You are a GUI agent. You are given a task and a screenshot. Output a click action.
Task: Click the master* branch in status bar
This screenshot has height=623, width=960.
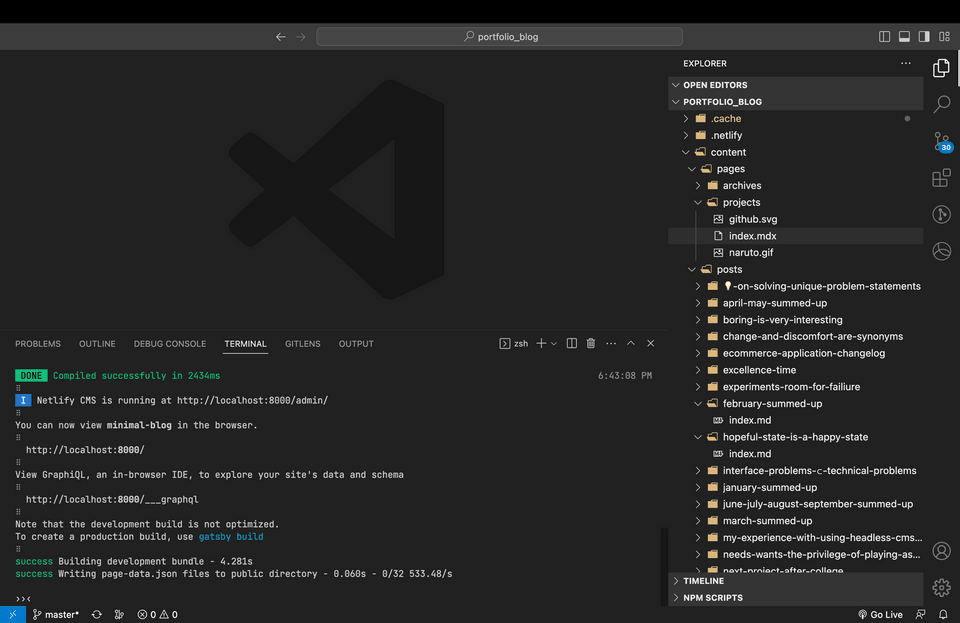56,614
